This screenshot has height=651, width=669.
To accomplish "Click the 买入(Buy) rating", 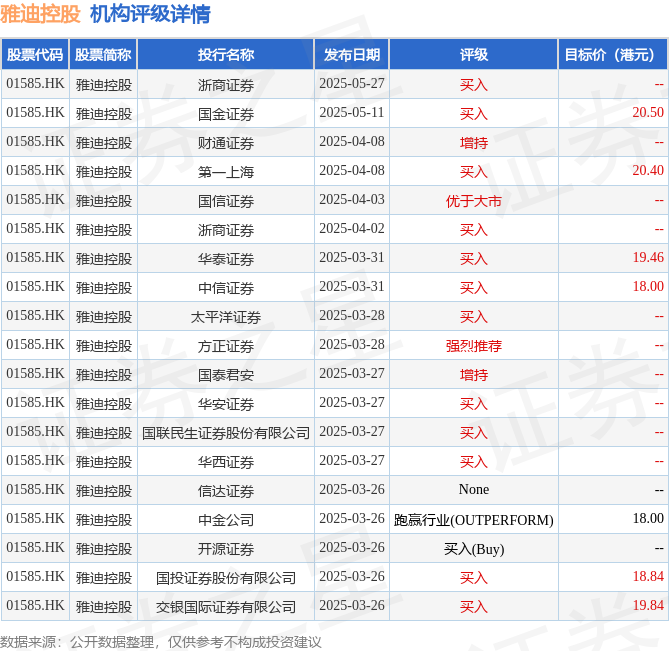I will (474, 549).
